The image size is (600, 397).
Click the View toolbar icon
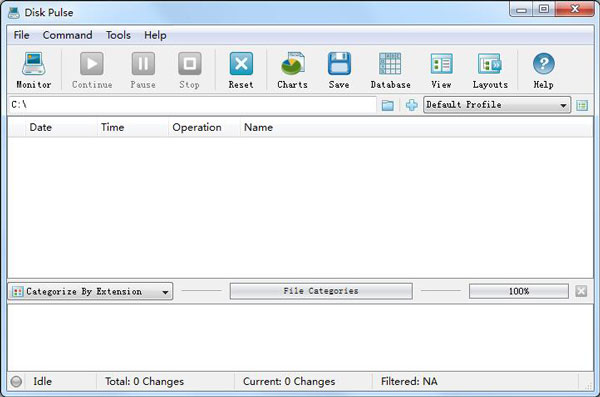[x=441, y=70]
